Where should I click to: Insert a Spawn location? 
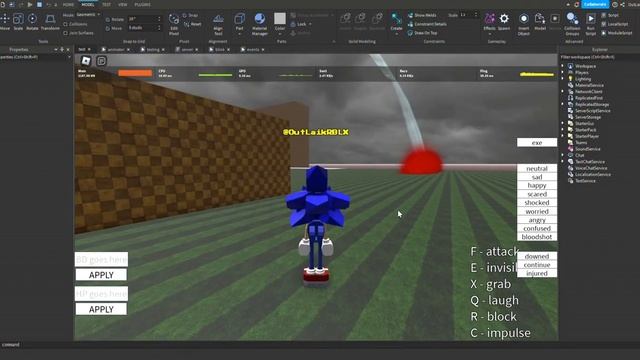(504, 21)
